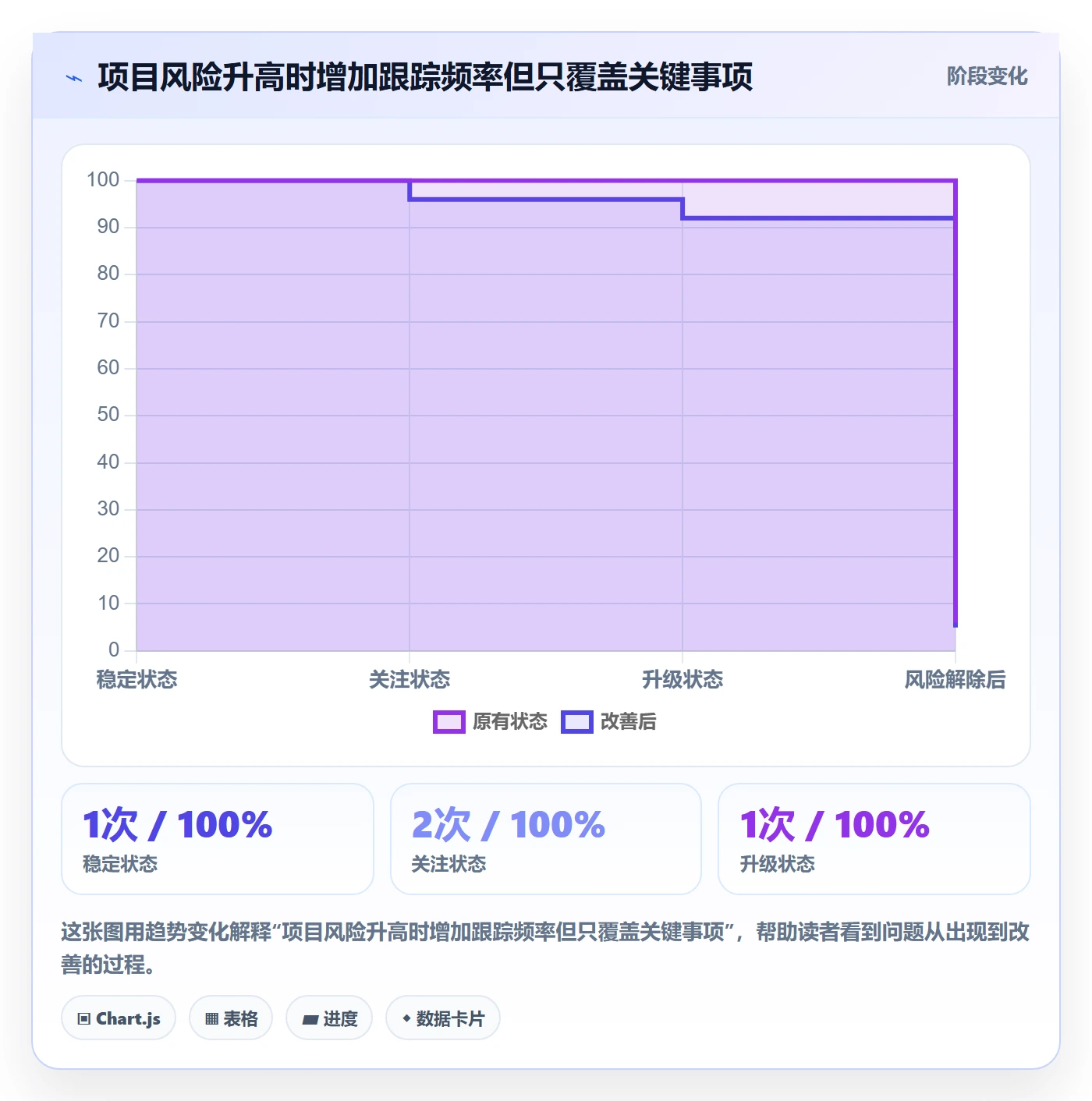The image size is (1092, 1101).
Task: Click the progress icon in 进度 tag
Action: tap(310, 1019)
